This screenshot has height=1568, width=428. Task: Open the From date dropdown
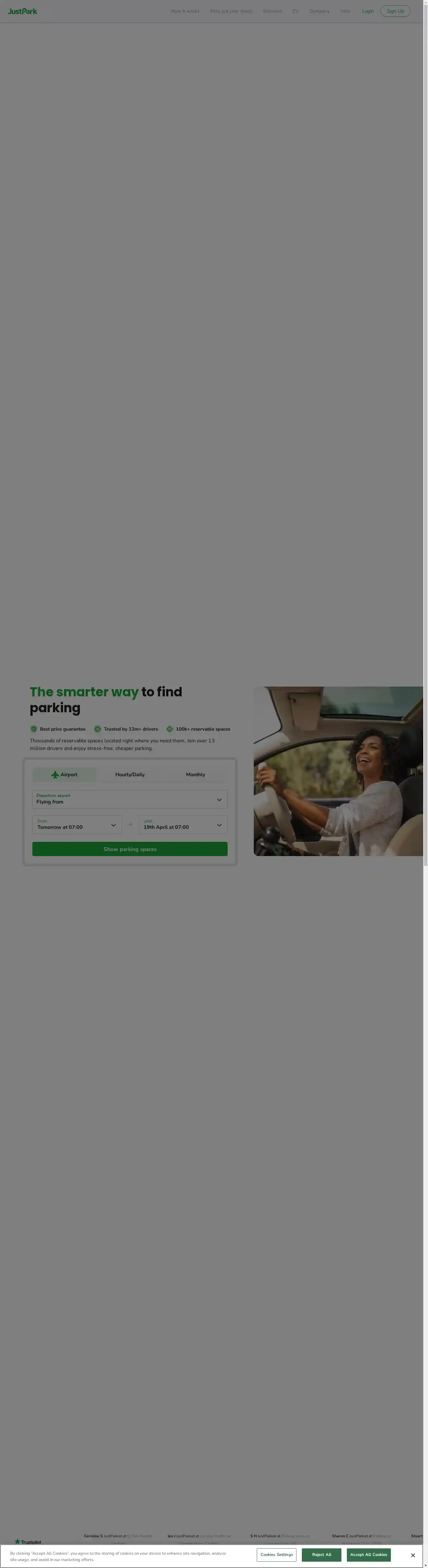tap(77, 825)
